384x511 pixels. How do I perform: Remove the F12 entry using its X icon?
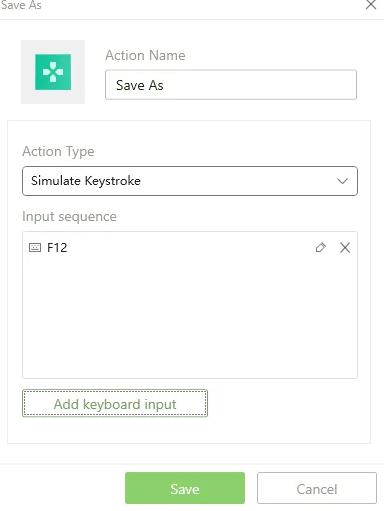pyautogui.click(x=345, y=248)
